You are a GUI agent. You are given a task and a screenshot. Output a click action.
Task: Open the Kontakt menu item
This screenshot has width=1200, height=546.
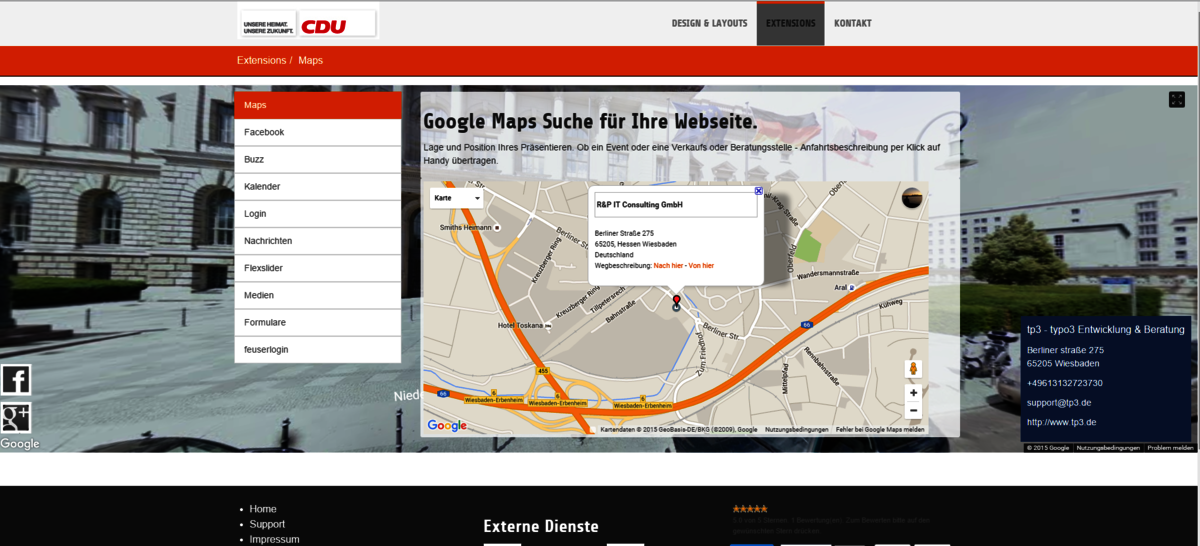pos(852,23)
